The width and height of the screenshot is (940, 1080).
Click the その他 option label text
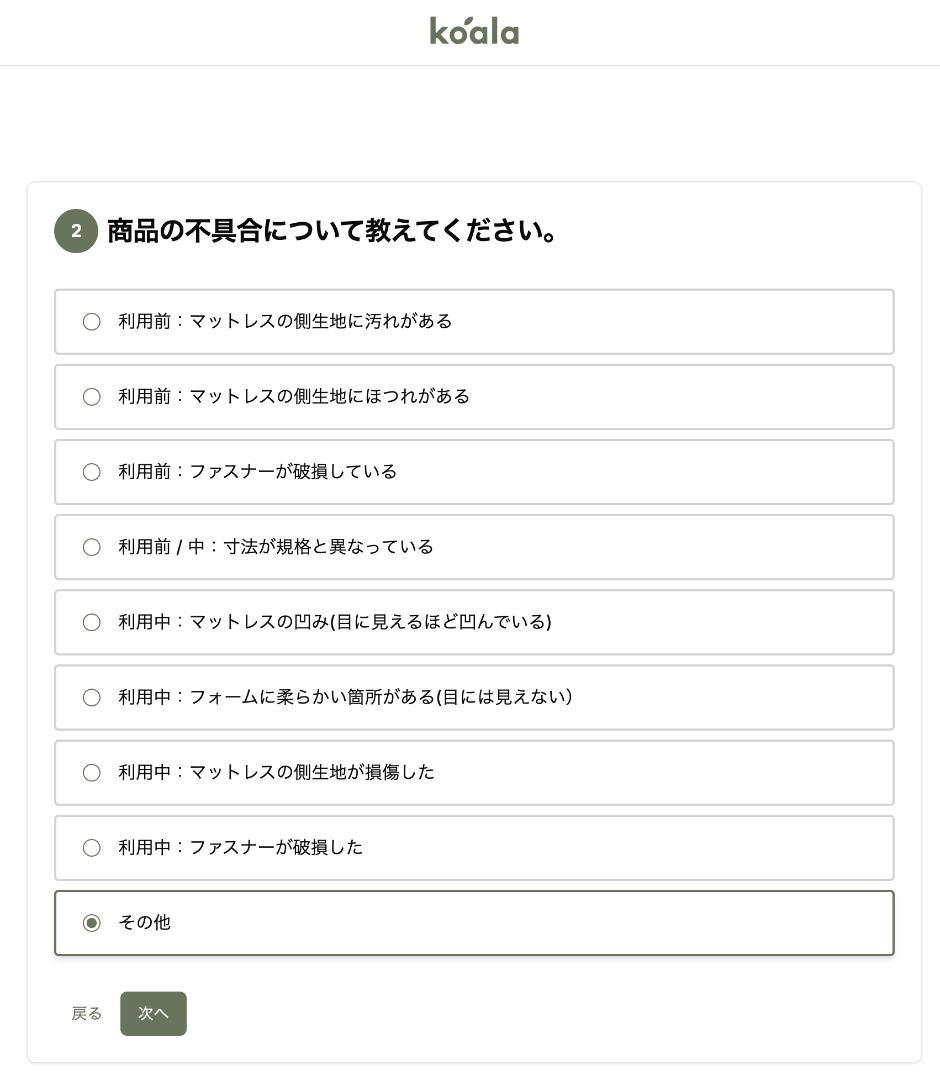click(x=144, y=922)
